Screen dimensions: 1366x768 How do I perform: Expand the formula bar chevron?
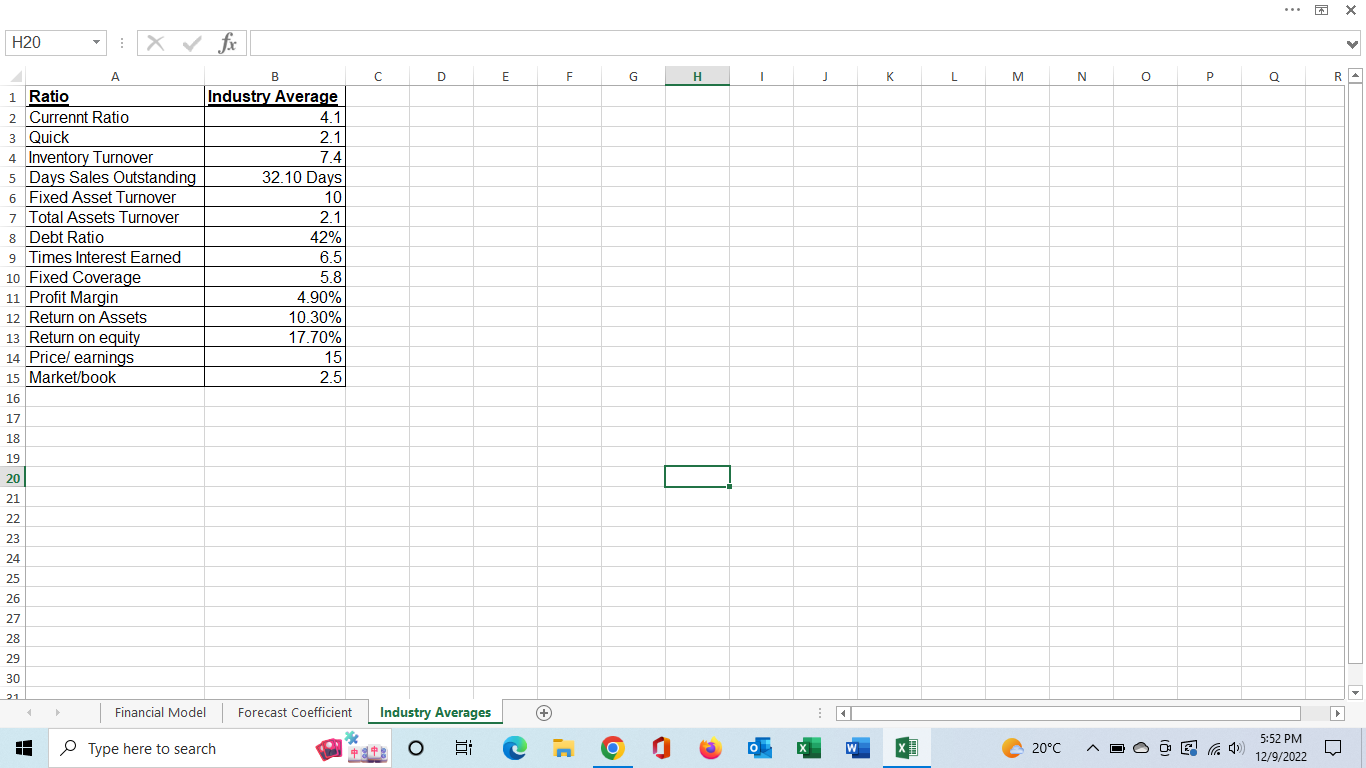point(1353,44)
